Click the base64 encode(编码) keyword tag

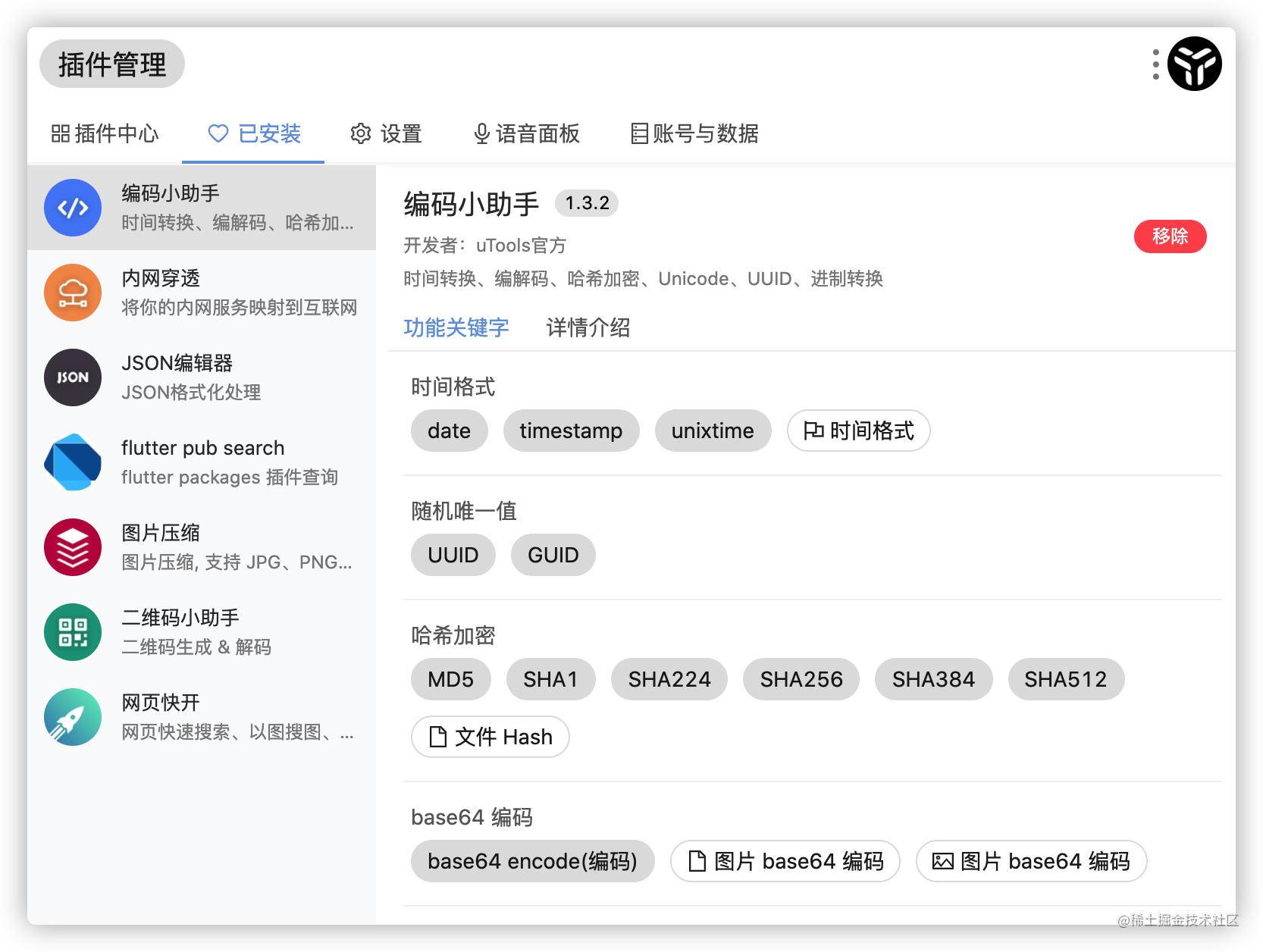point(532,861)
